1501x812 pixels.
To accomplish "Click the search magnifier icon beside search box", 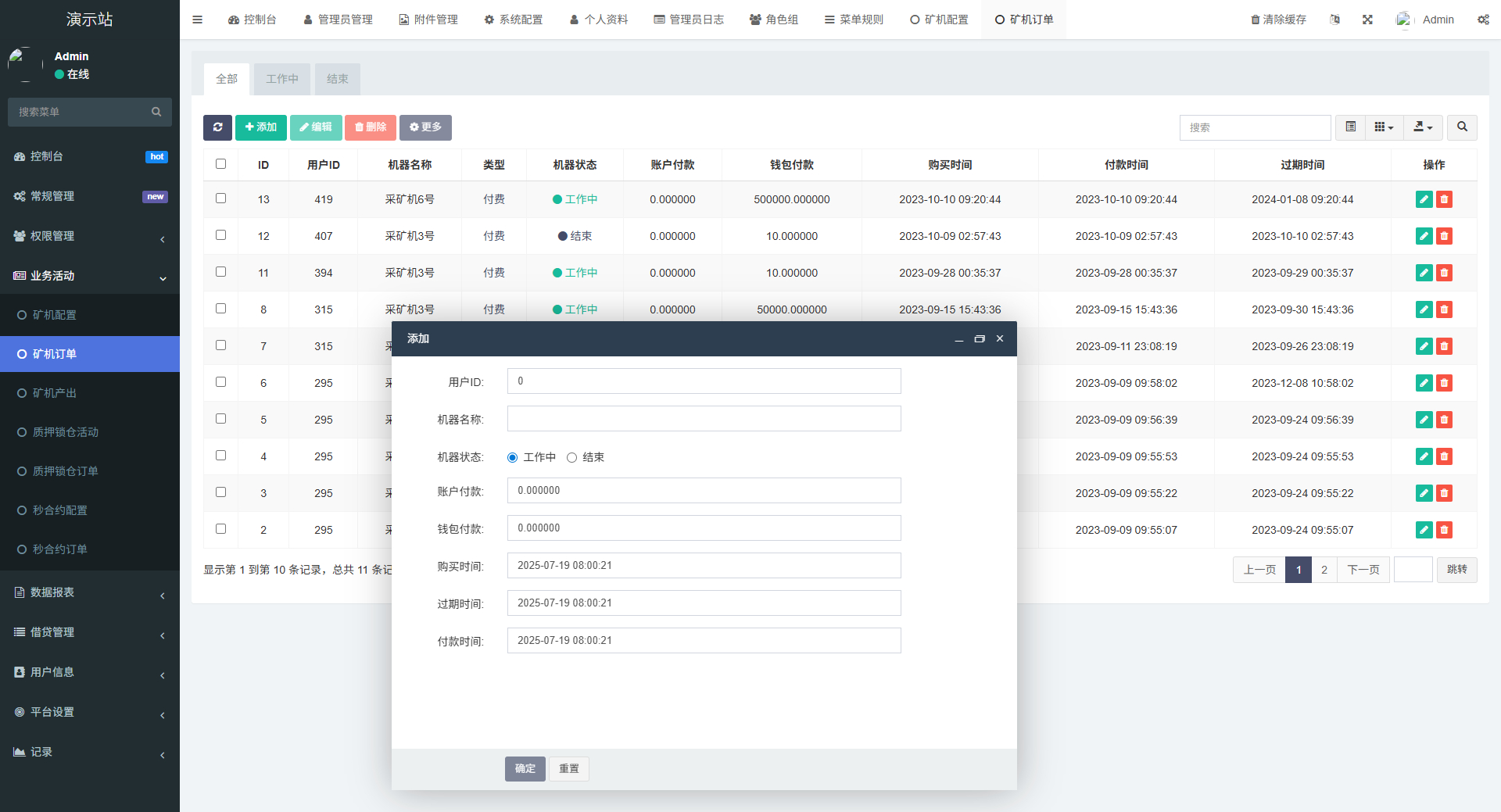I will 1460,127.
